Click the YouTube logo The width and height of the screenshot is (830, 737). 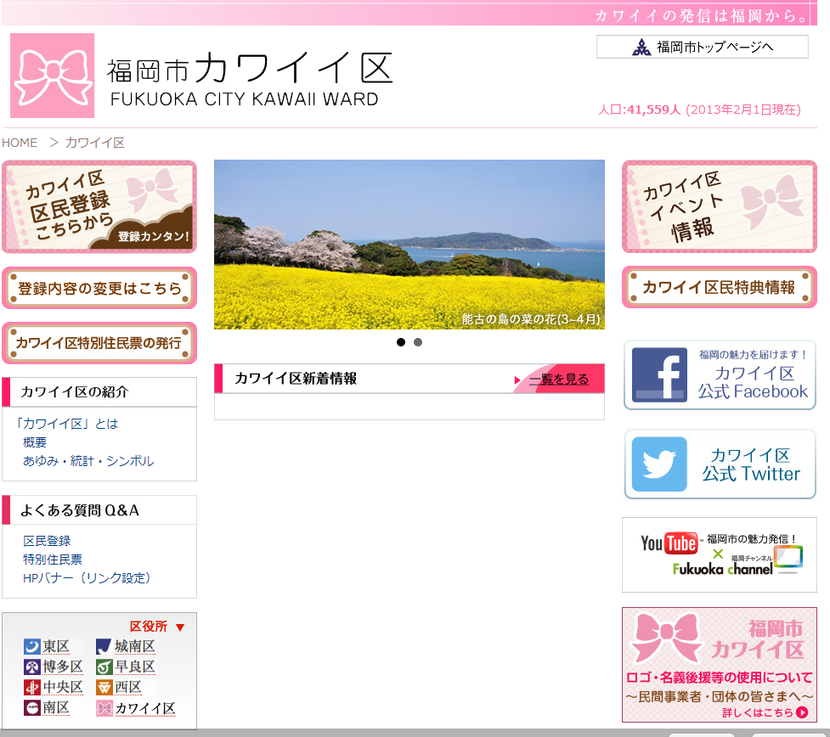pos(669,543)
